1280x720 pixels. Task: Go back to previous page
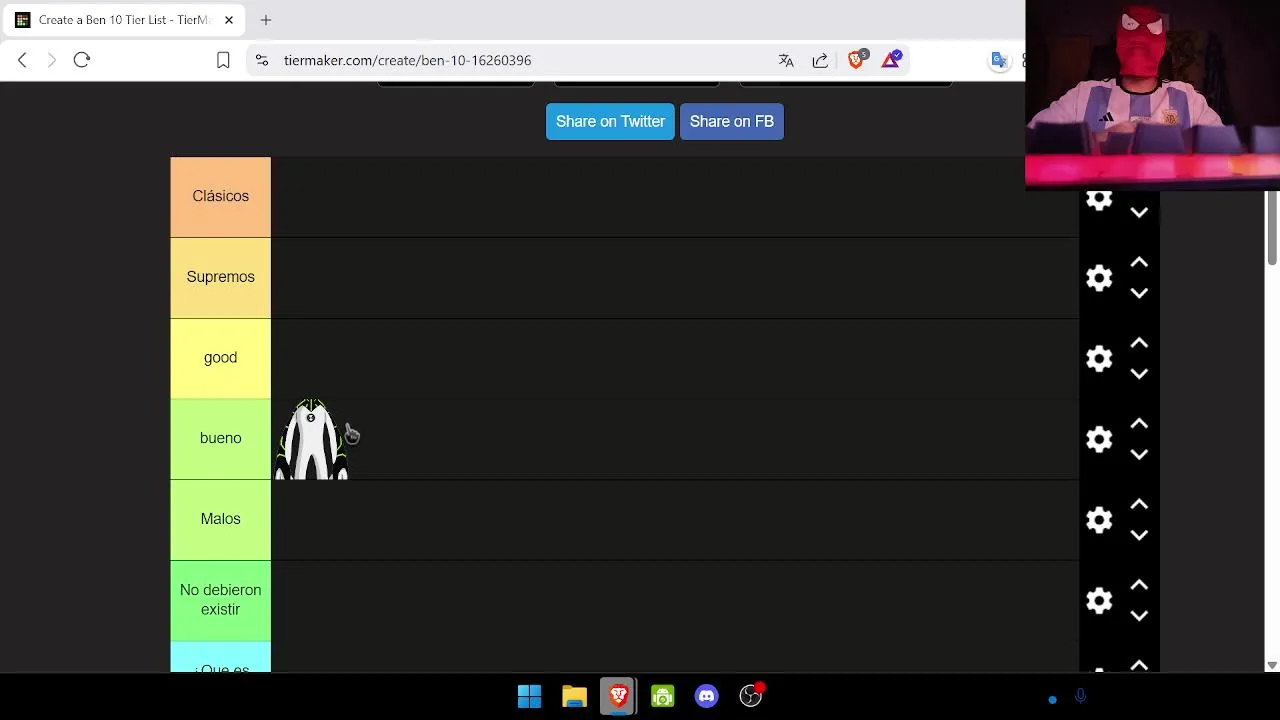pos(22,60)
